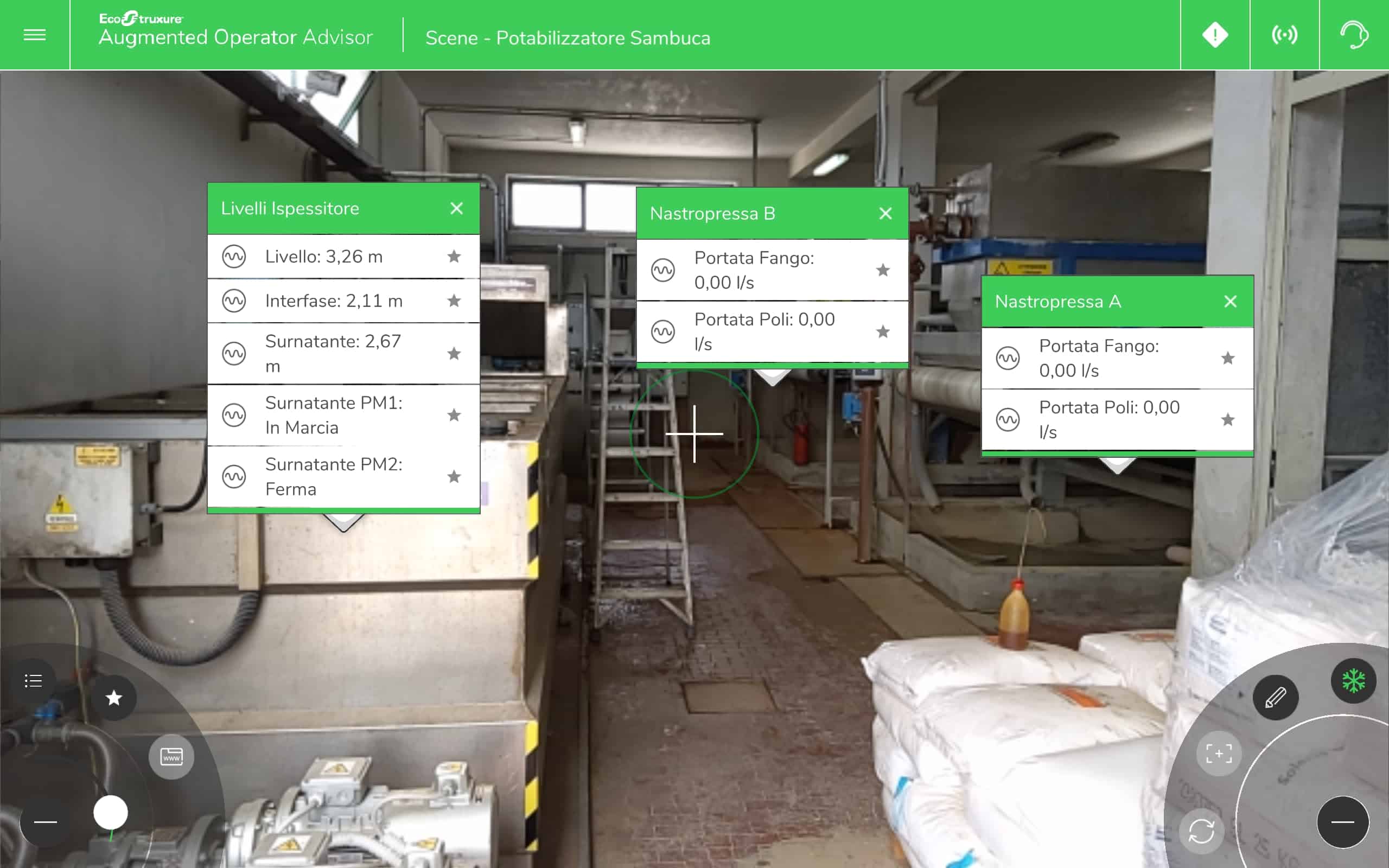Favorite the Livello 3,26 m value
Image resolution: width=1389 pixels, height=868 pixels.
pos(454,256)
